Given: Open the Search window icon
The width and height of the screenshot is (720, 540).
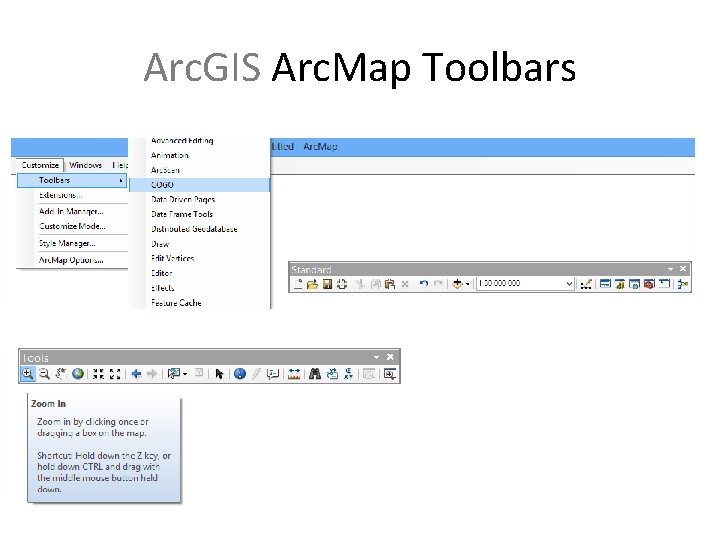Looking at the screenshot, I should pyautogui.click(x=635, y=284).
